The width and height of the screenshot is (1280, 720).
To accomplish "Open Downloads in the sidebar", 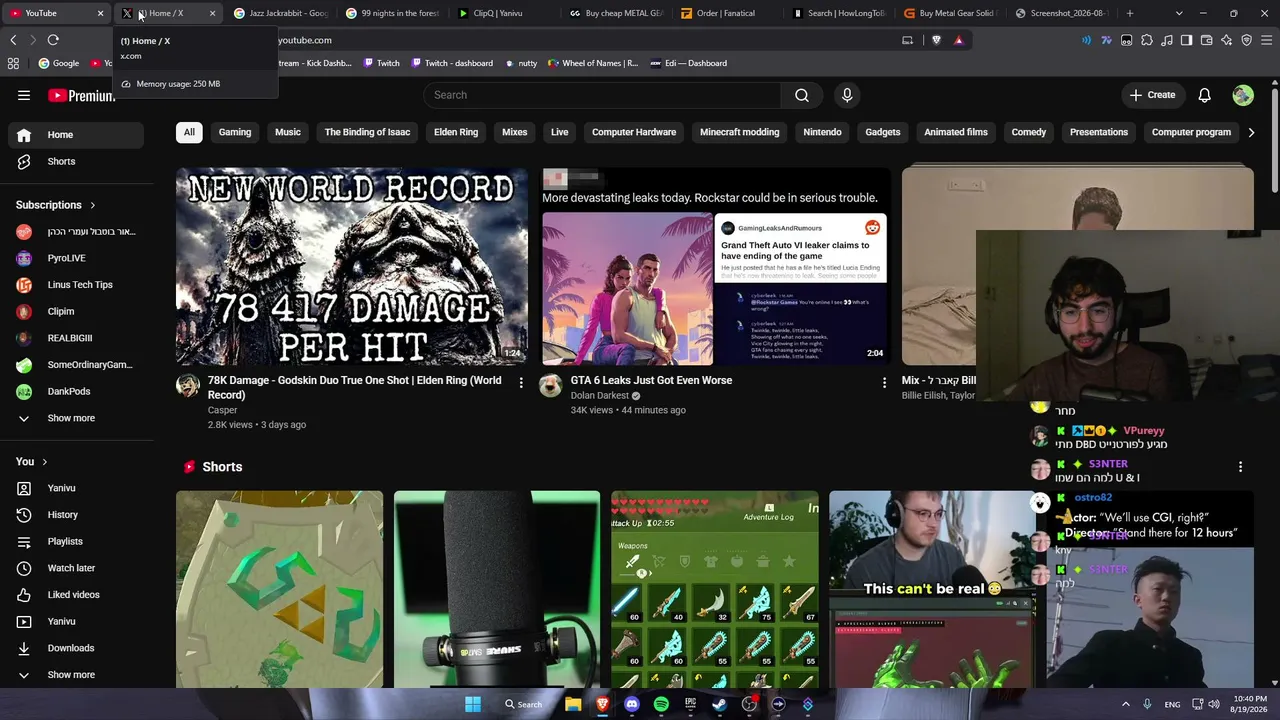I will (x=76, y=648).
